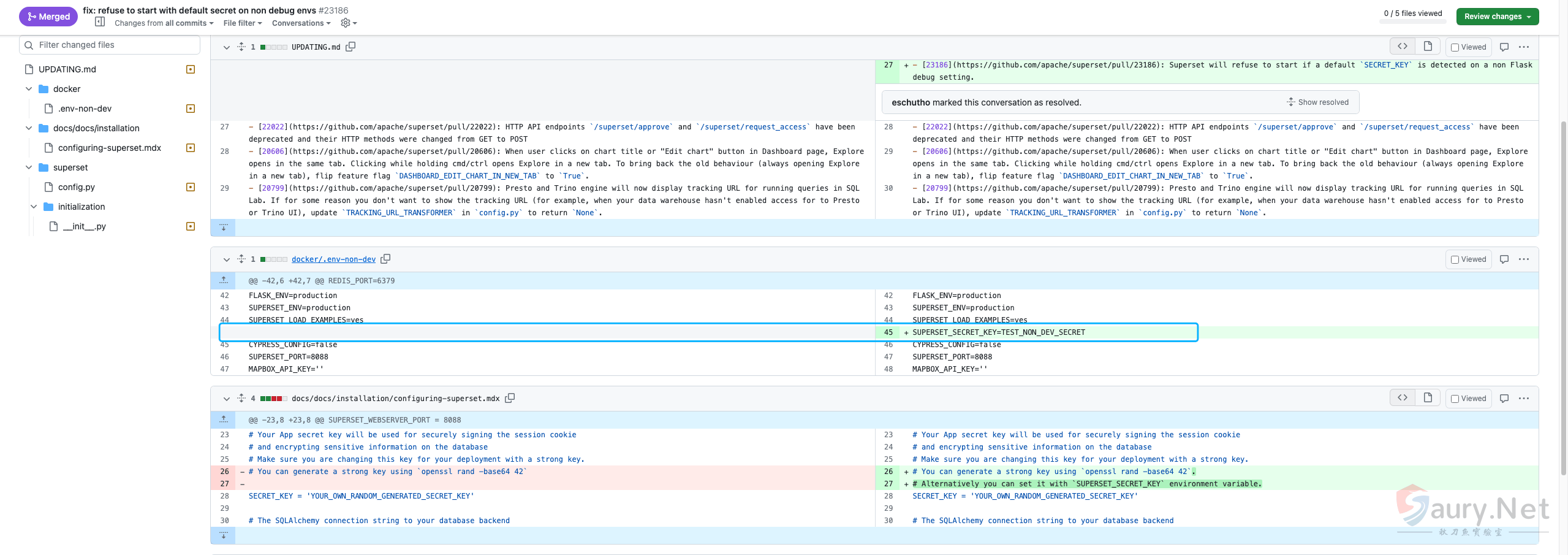Open diff settings gear menu
Viewport: 1568px width, 555px height.
pyautogui.click(x=348, y=23)
